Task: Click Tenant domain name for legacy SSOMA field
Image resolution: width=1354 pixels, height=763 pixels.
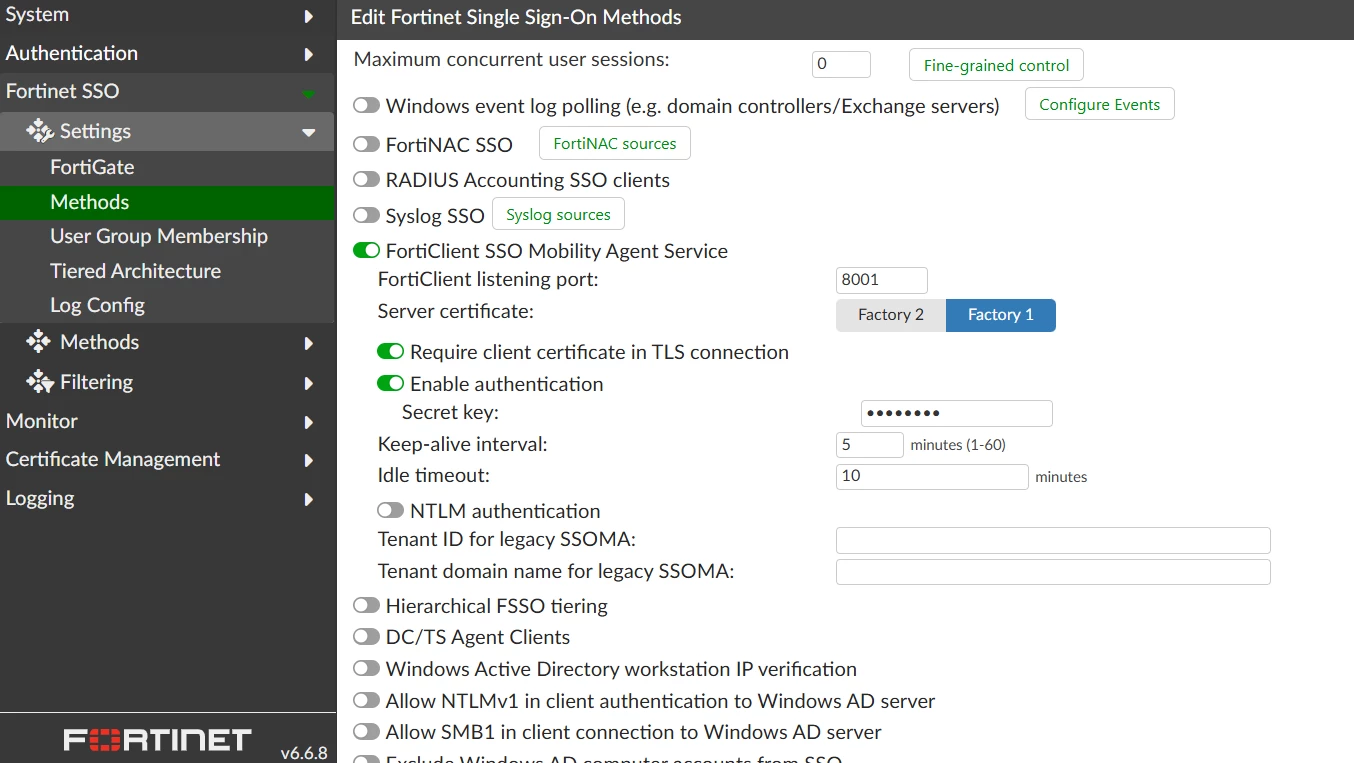Action: [1053, 572]
